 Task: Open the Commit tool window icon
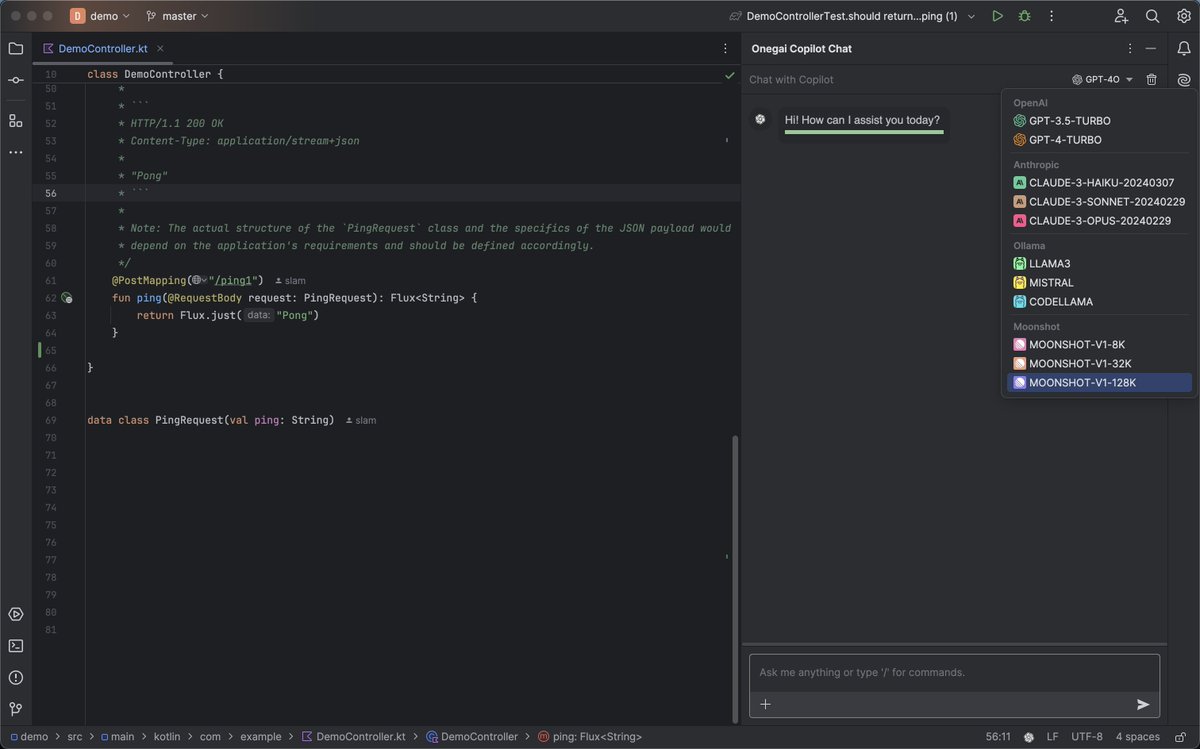coord(15,80)
